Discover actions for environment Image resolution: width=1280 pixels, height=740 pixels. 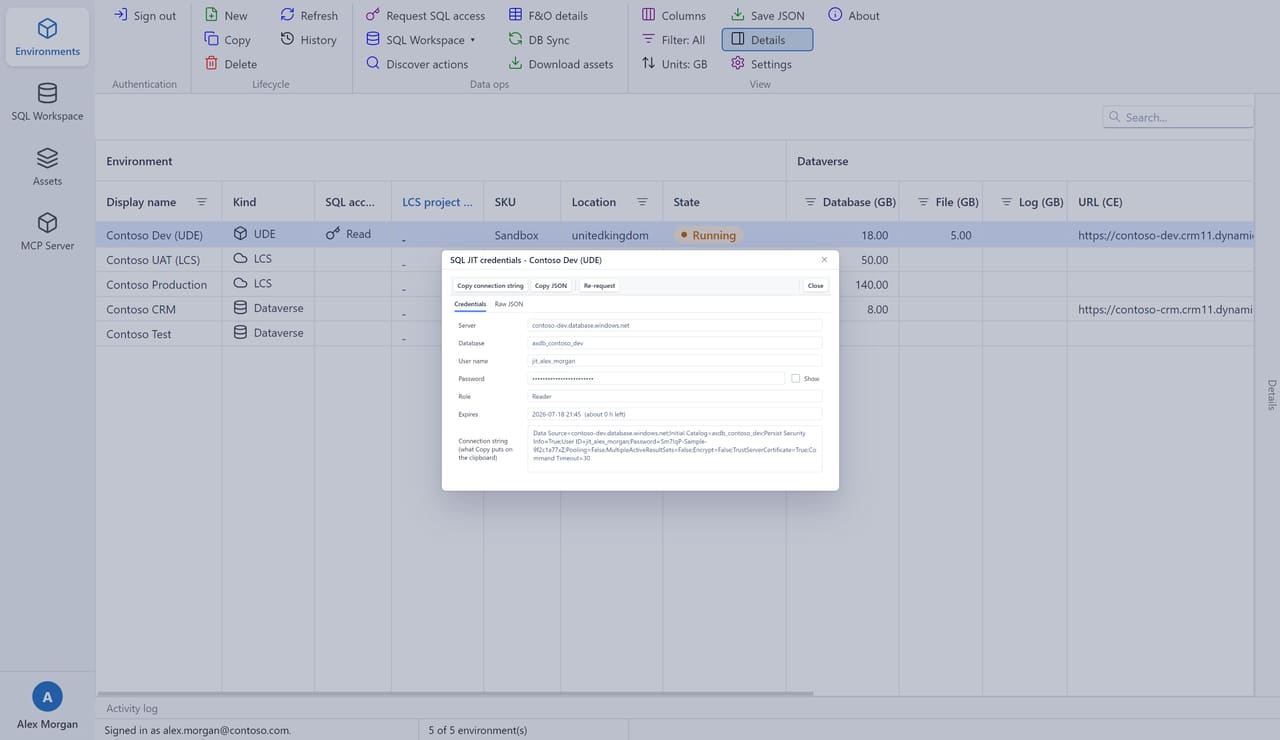point(416,63)
